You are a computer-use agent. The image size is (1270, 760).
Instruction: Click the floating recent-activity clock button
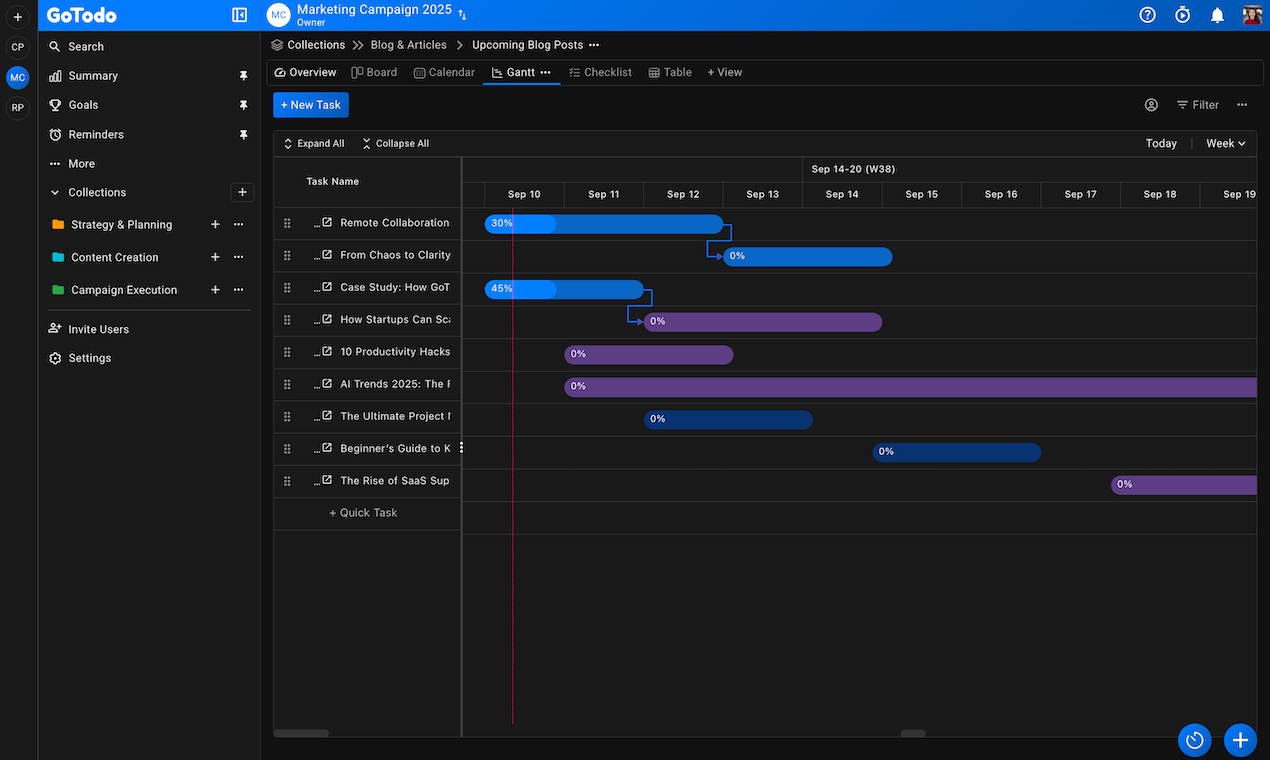tap(1195, 740)
